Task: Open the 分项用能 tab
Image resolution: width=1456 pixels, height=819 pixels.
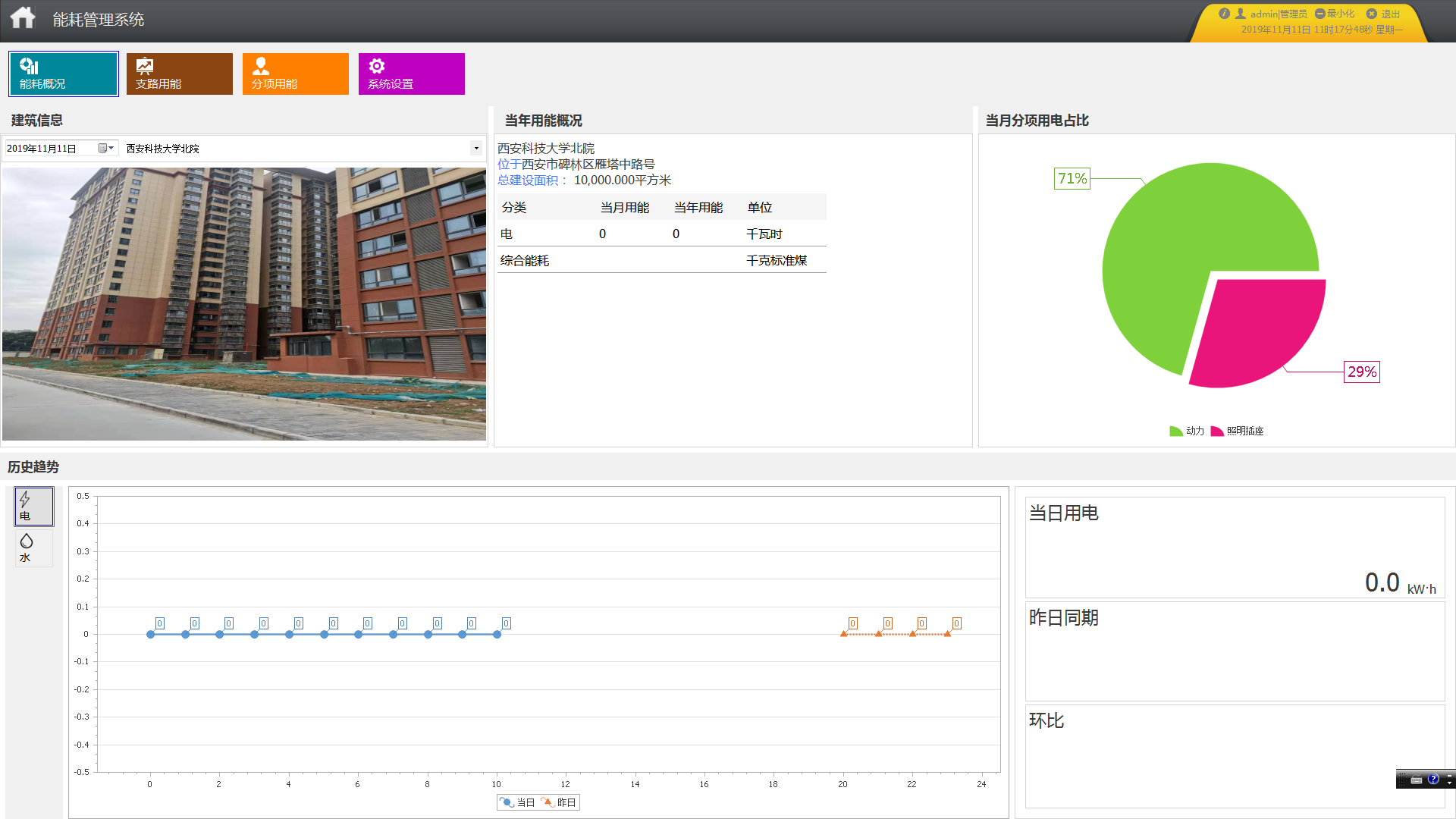Action: [295, 74]
